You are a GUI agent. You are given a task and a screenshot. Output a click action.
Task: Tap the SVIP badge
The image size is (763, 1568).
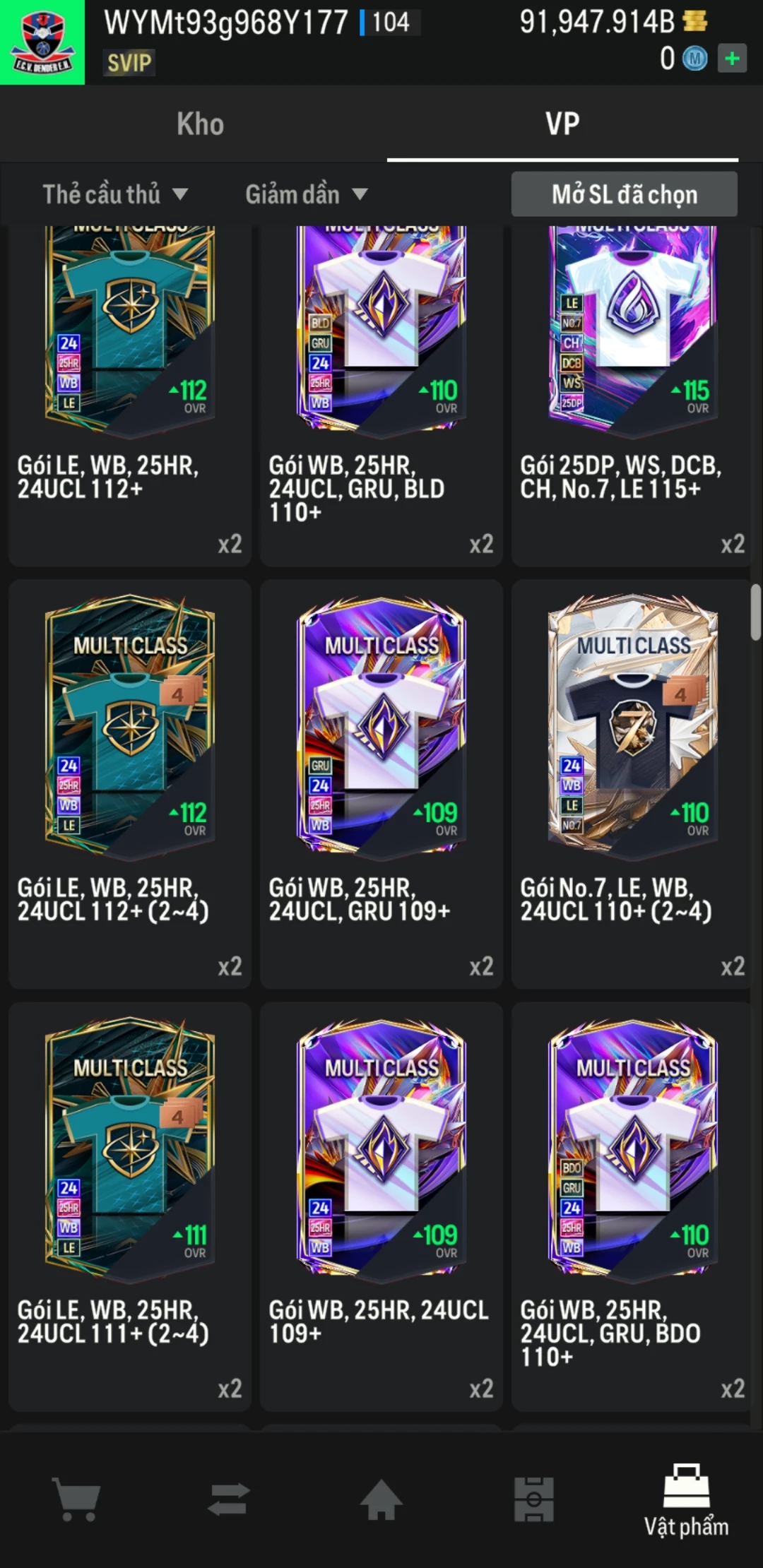[x=129, y=63]
